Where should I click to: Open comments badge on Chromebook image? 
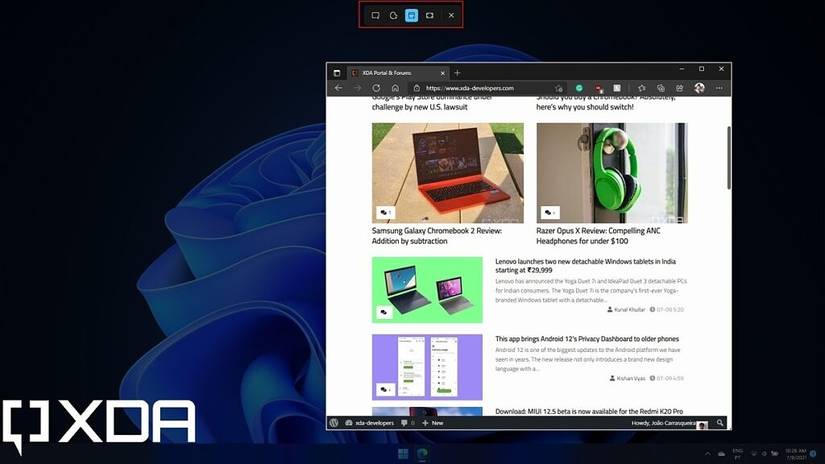pos(386,212)
